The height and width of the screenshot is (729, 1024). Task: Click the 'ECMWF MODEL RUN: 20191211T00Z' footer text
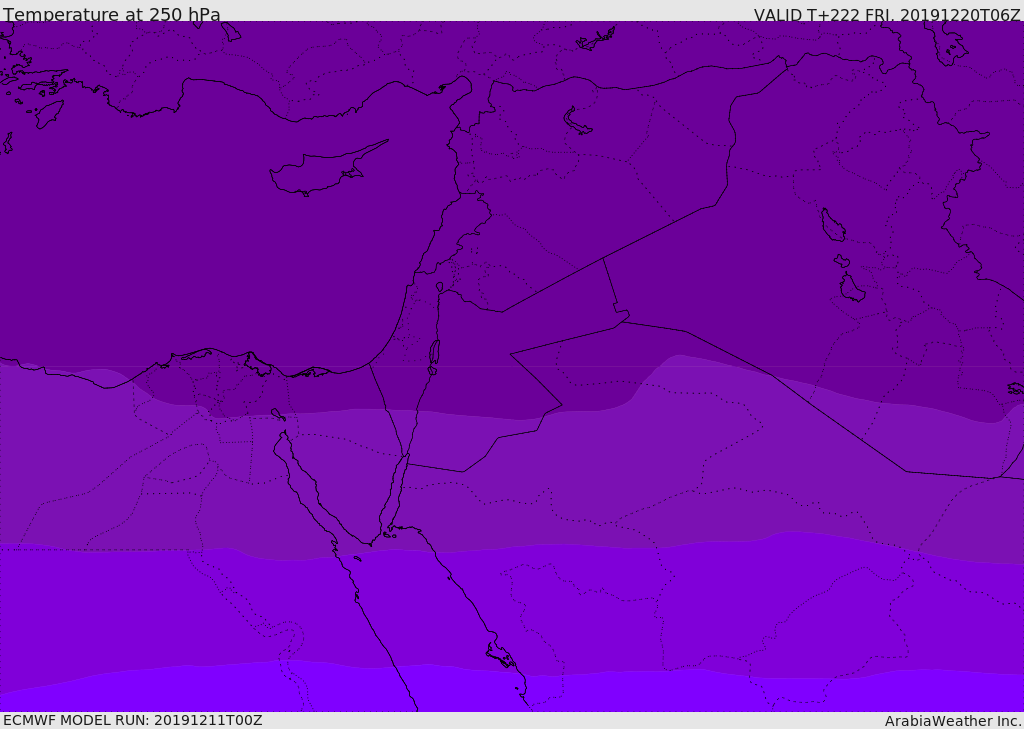click(x=133, y=720)
